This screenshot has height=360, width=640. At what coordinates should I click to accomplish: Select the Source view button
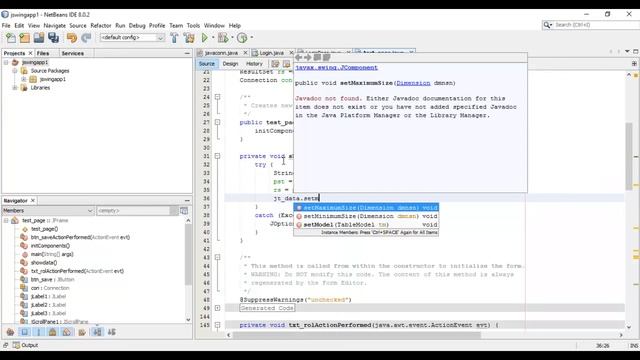coord(207,64)
